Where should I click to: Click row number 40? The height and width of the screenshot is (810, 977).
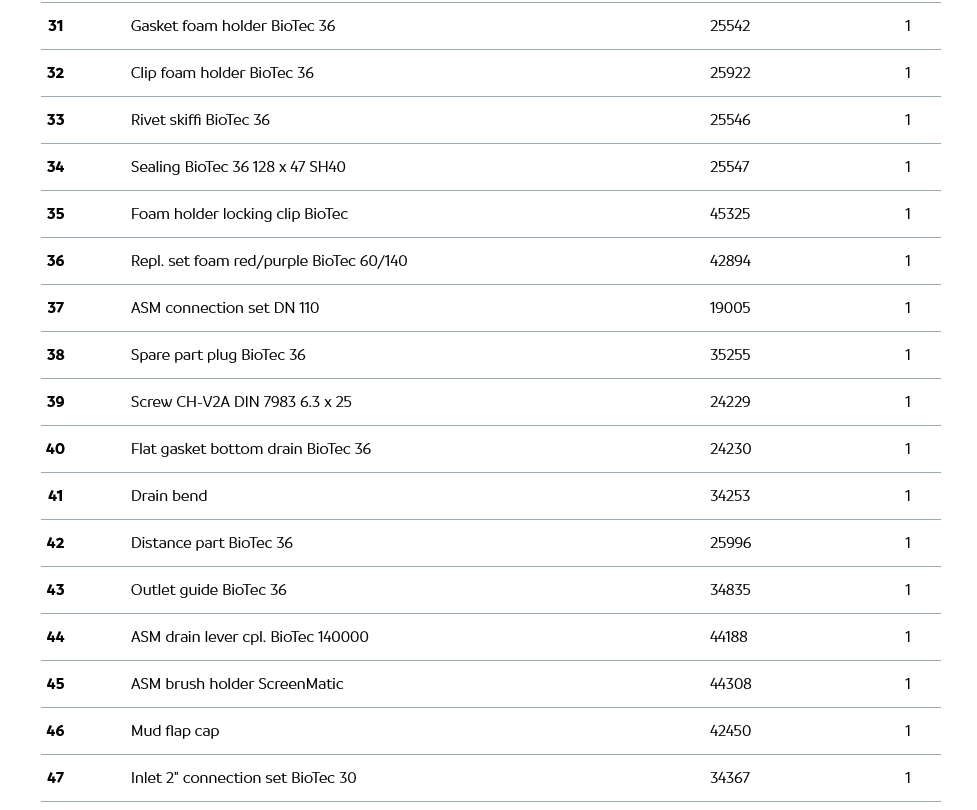55,449
